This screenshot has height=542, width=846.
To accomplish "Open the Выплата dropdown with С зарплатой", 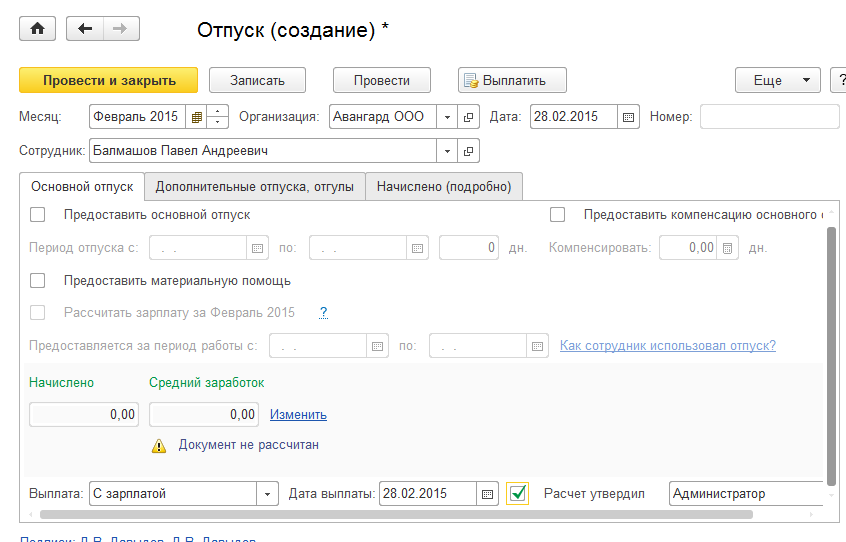I will [x=267, y=494].
